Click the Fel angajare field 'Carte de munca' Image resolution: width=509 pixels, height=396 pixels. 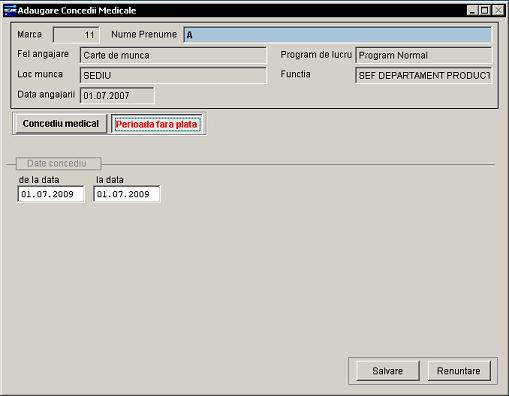[173, 55]
